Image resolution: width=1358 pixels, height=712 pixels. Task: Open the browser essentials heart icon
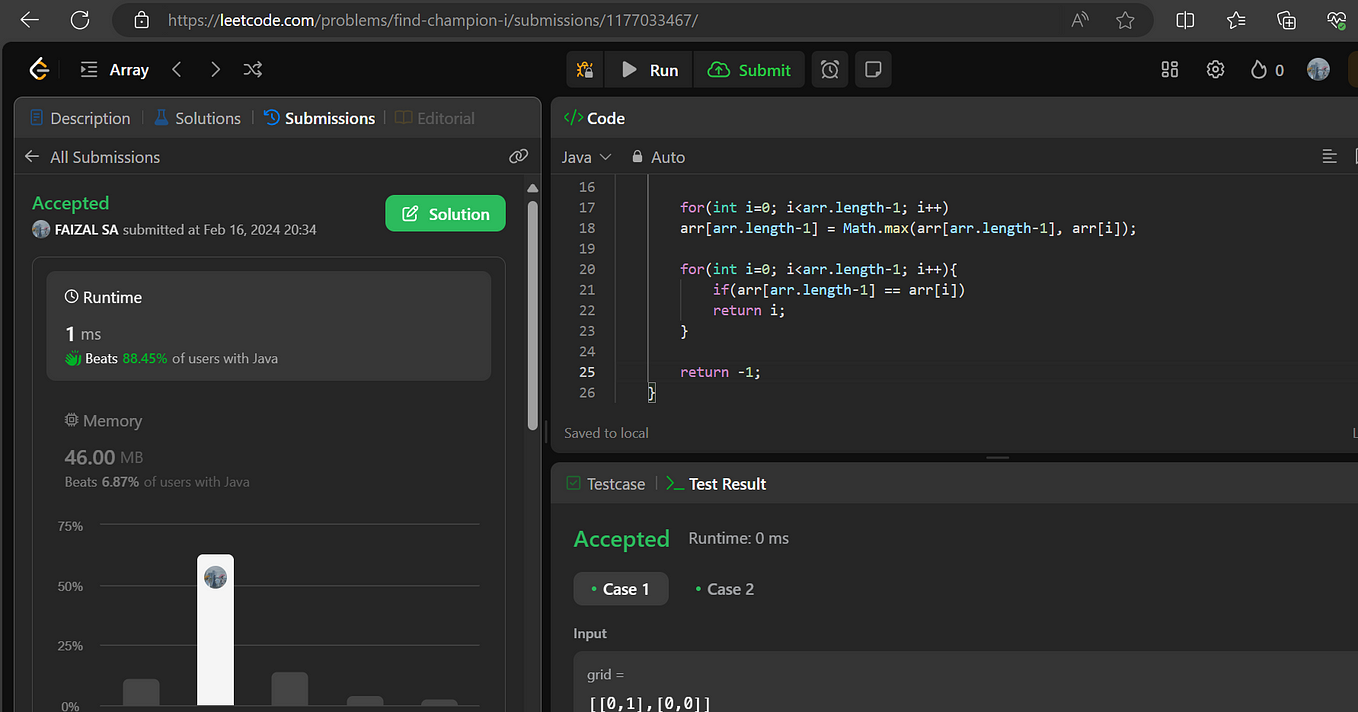1337,20
